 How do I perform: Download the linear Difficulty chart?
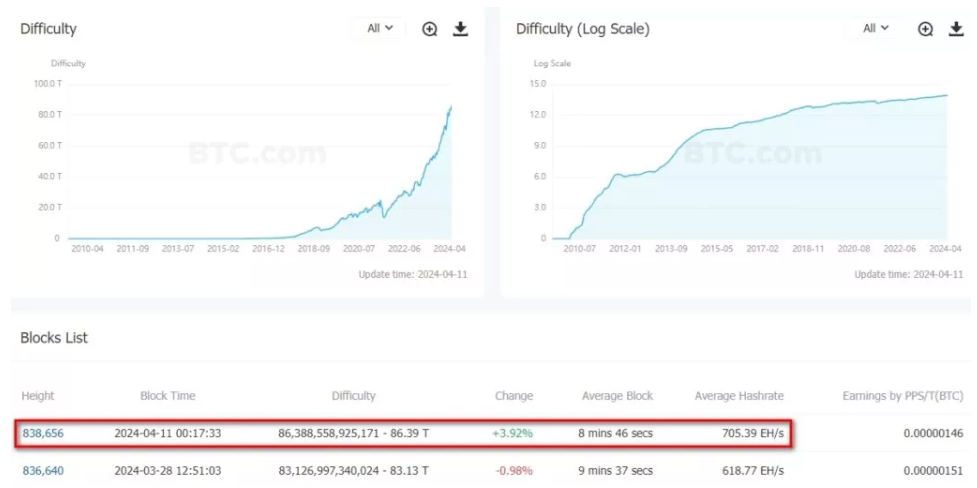pos(460,29)
